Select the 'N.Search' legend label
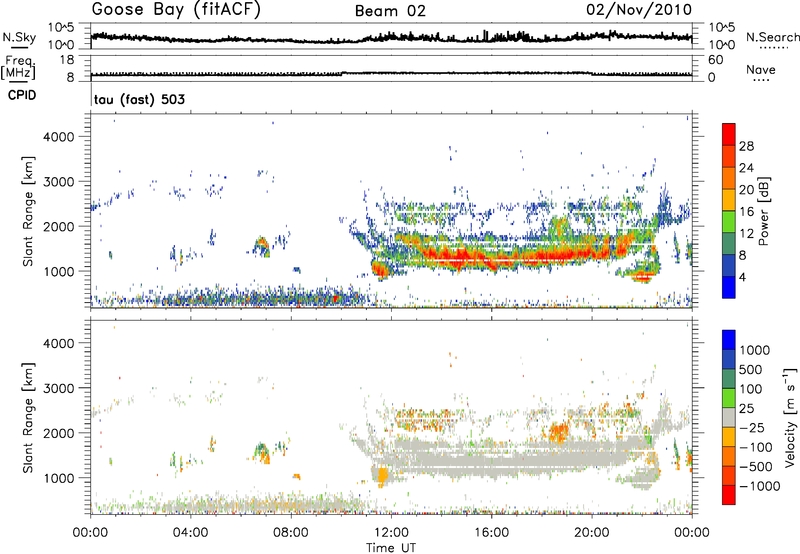 point(772,37)
